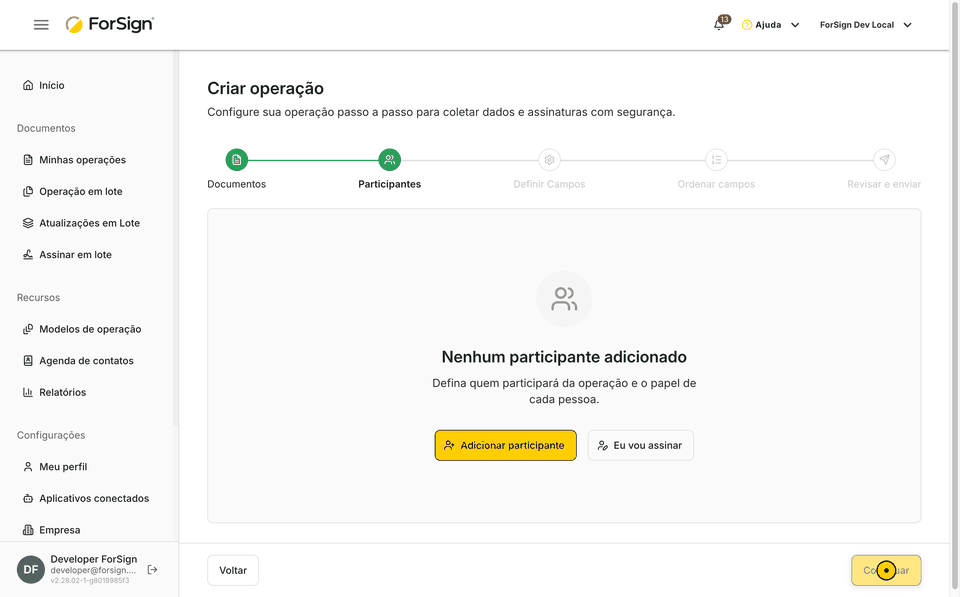Click the Ordenar campos step label
Viewport: 960px width, 597px height.
click(716, 184)
